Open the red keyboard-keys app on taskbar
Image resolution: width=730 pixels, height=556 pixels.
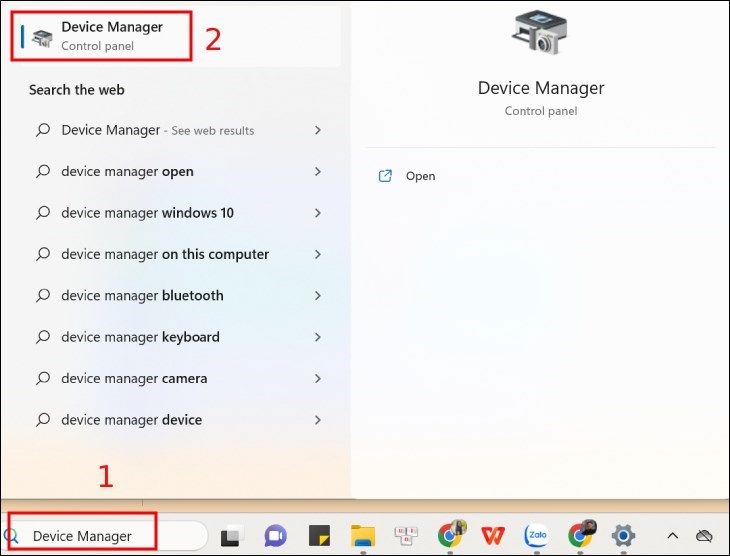[406, 536]
